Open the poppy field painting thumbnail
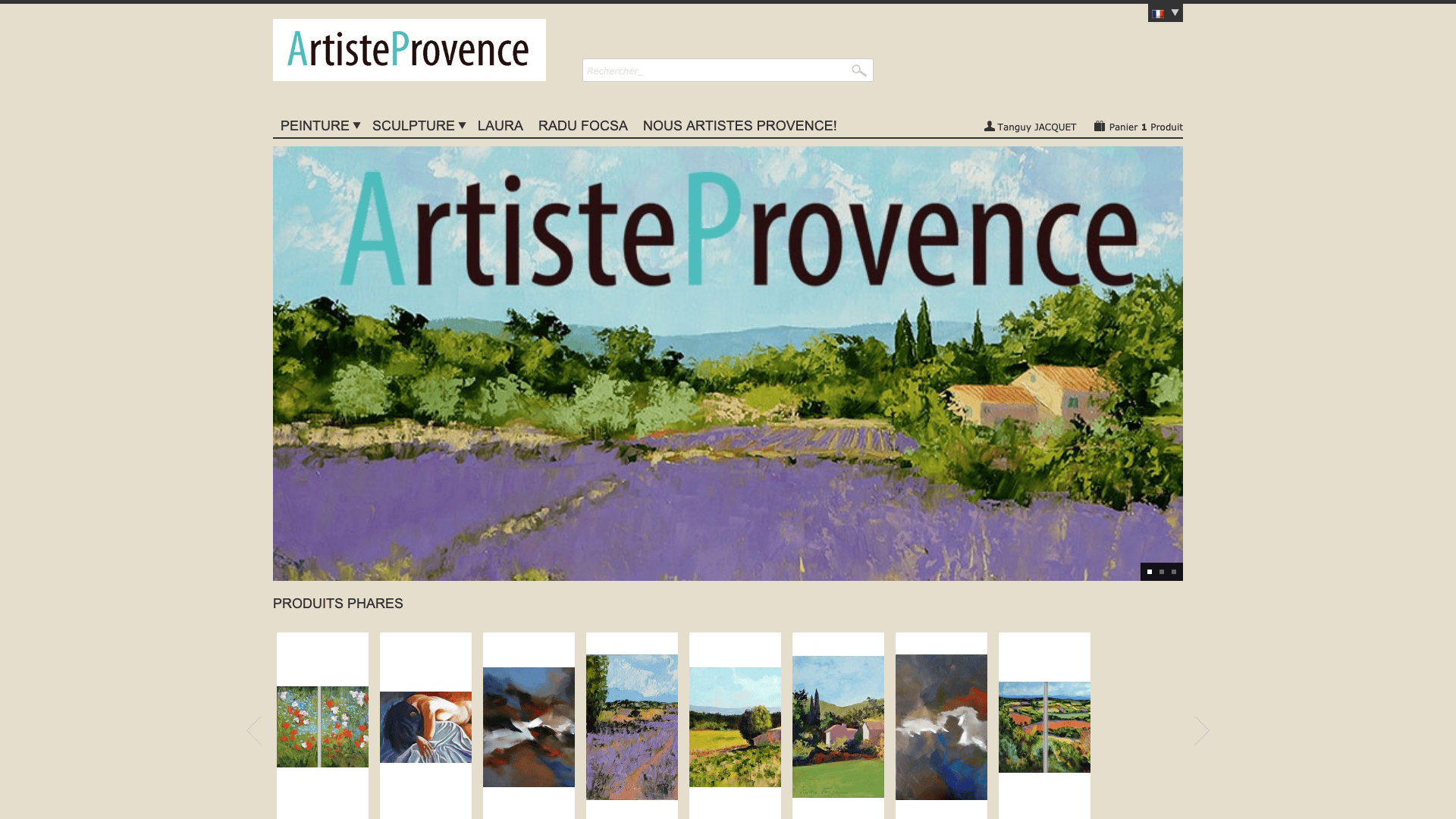Viewport: 1456px width, 819px height. 322,726
